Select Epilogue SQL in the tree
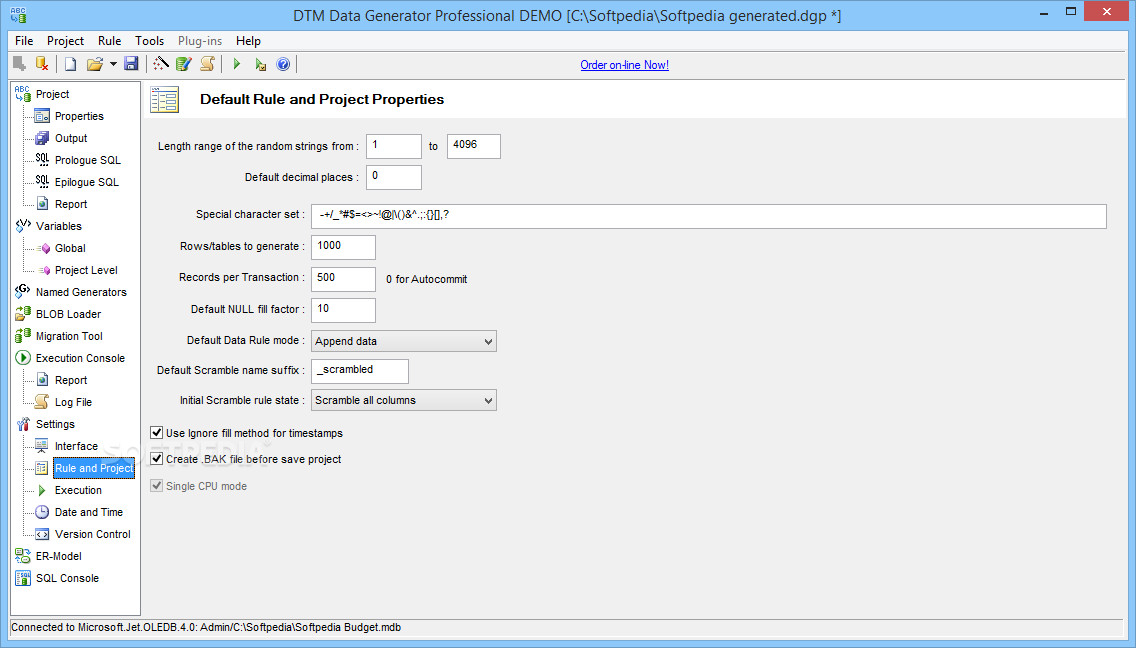Screen dimensions: 1136x648 tap(86, 182)
